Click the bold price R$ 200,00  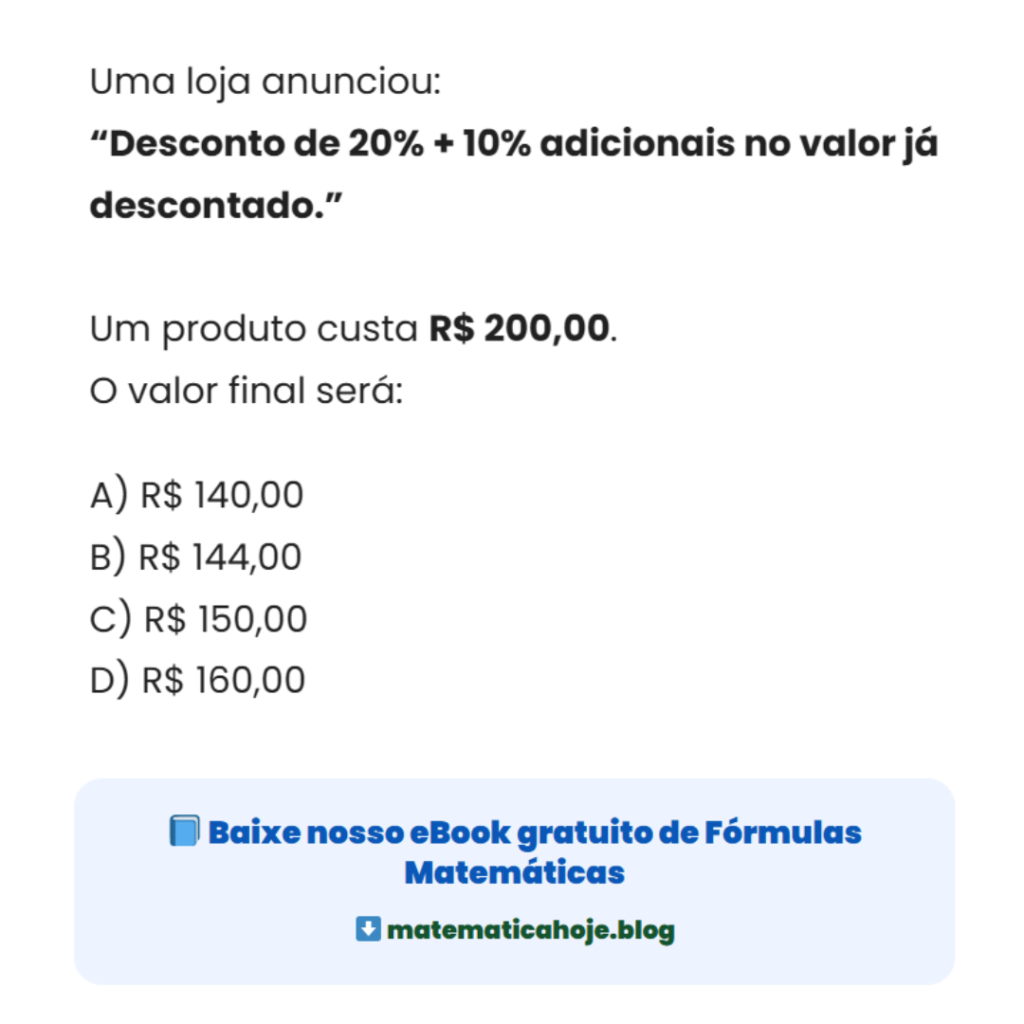coord(520,328)
